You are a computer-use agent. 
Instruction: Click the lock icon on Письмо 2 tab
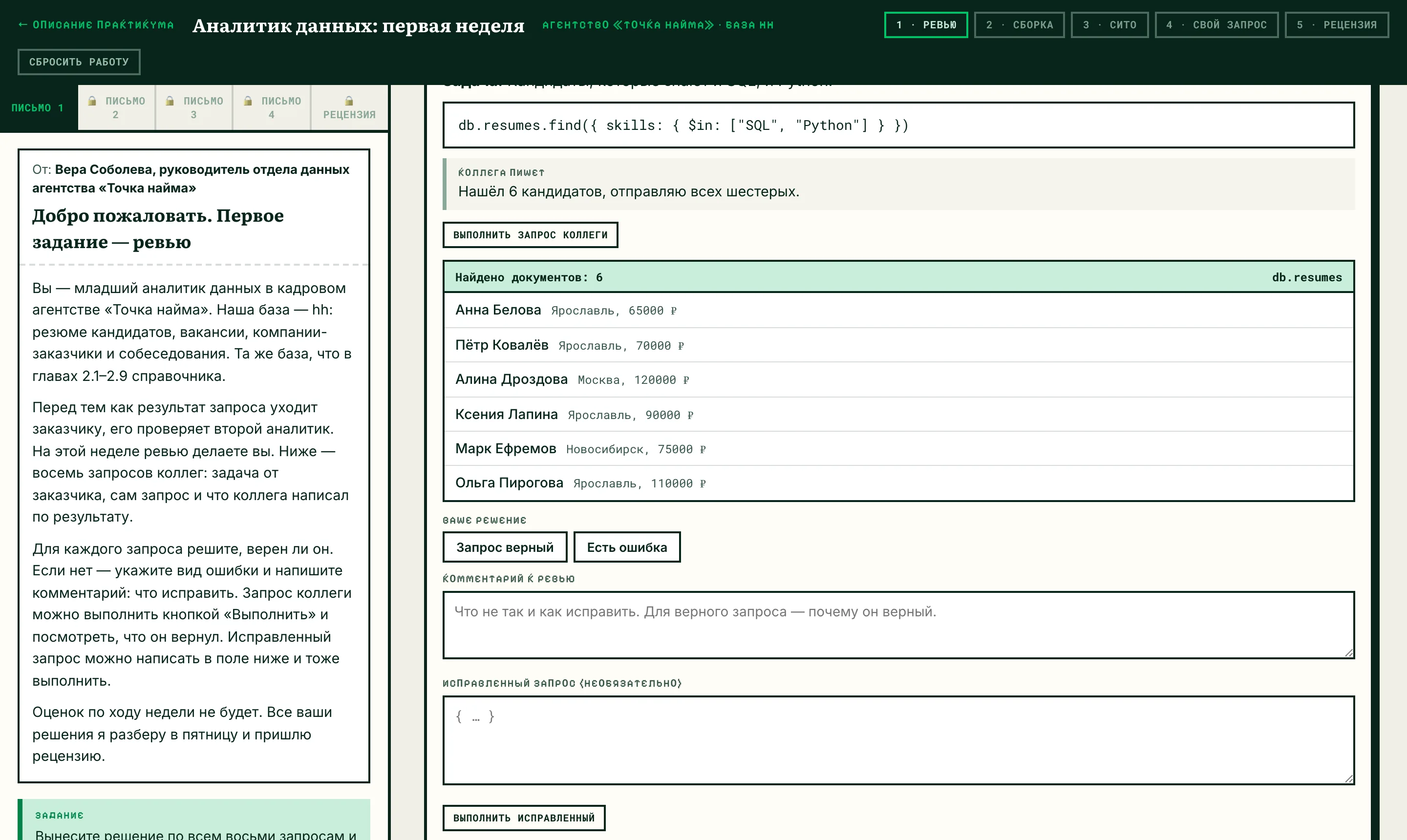click(x=92, y=101)
